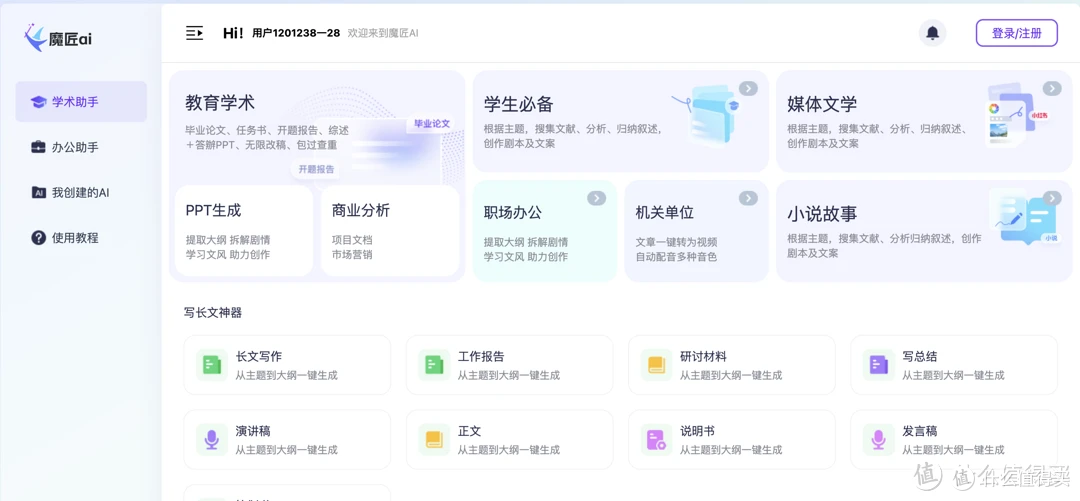Click the 小说故事 chat illustration
Screen dimensions: 1080x501
point(1028,216)
